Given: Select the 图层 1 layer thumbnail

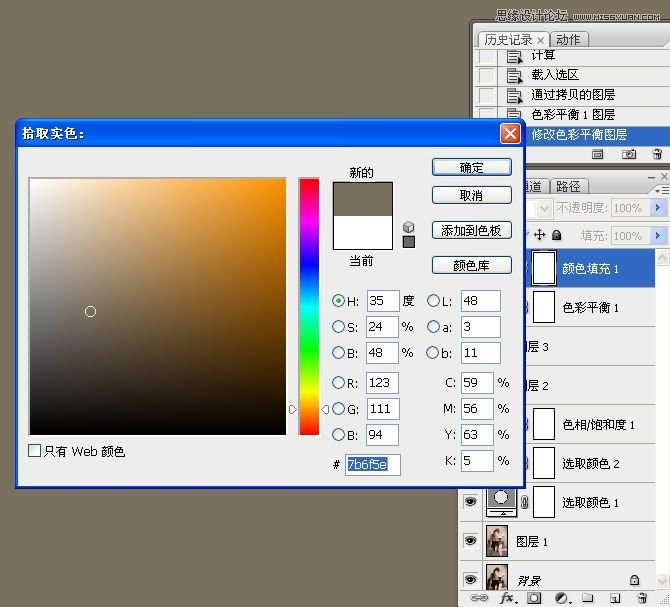Looking at the screenshot, I should 497,541.
